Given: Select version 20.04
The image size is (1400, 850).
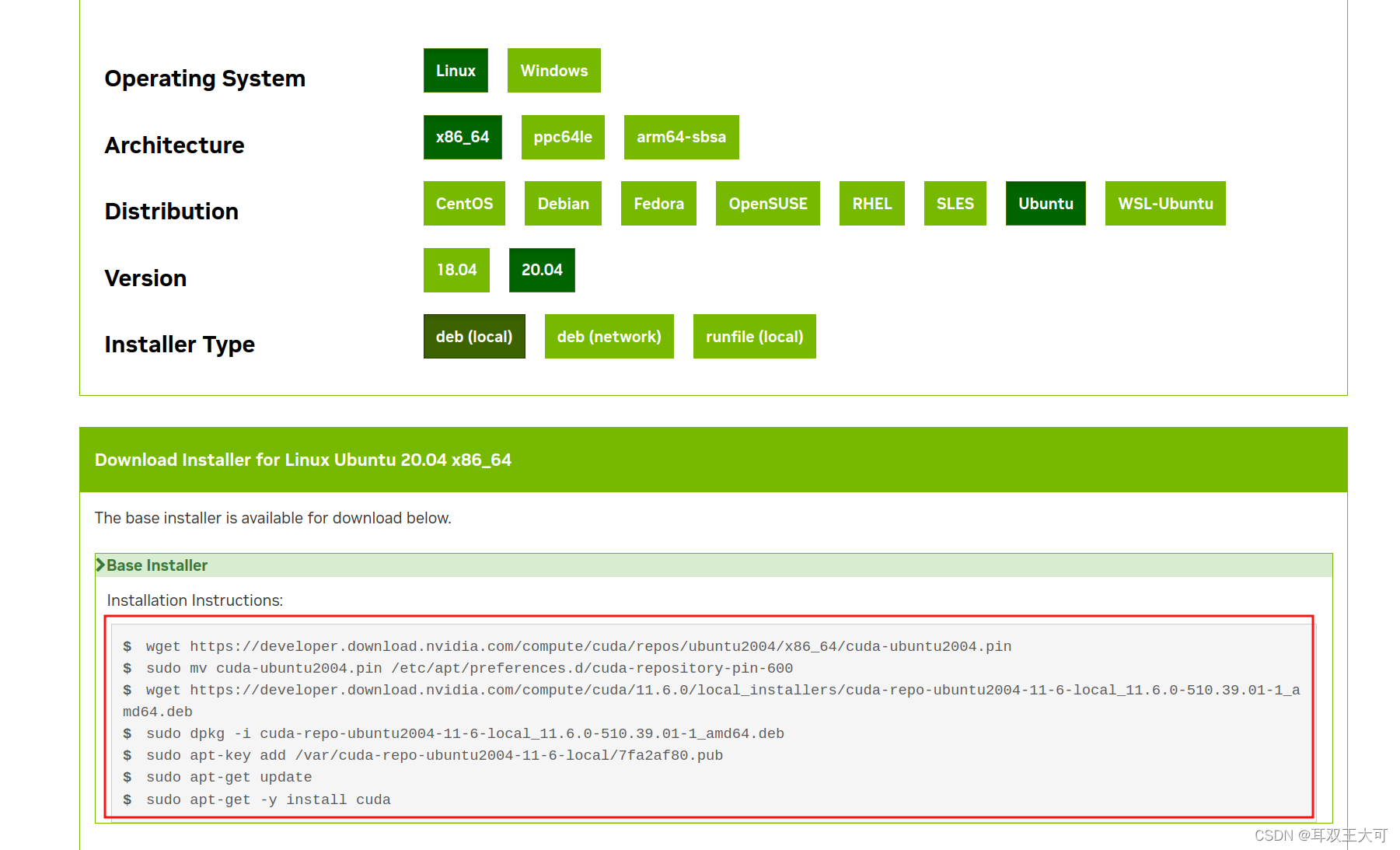Looking at the screenshot, I should pos(542,270).
